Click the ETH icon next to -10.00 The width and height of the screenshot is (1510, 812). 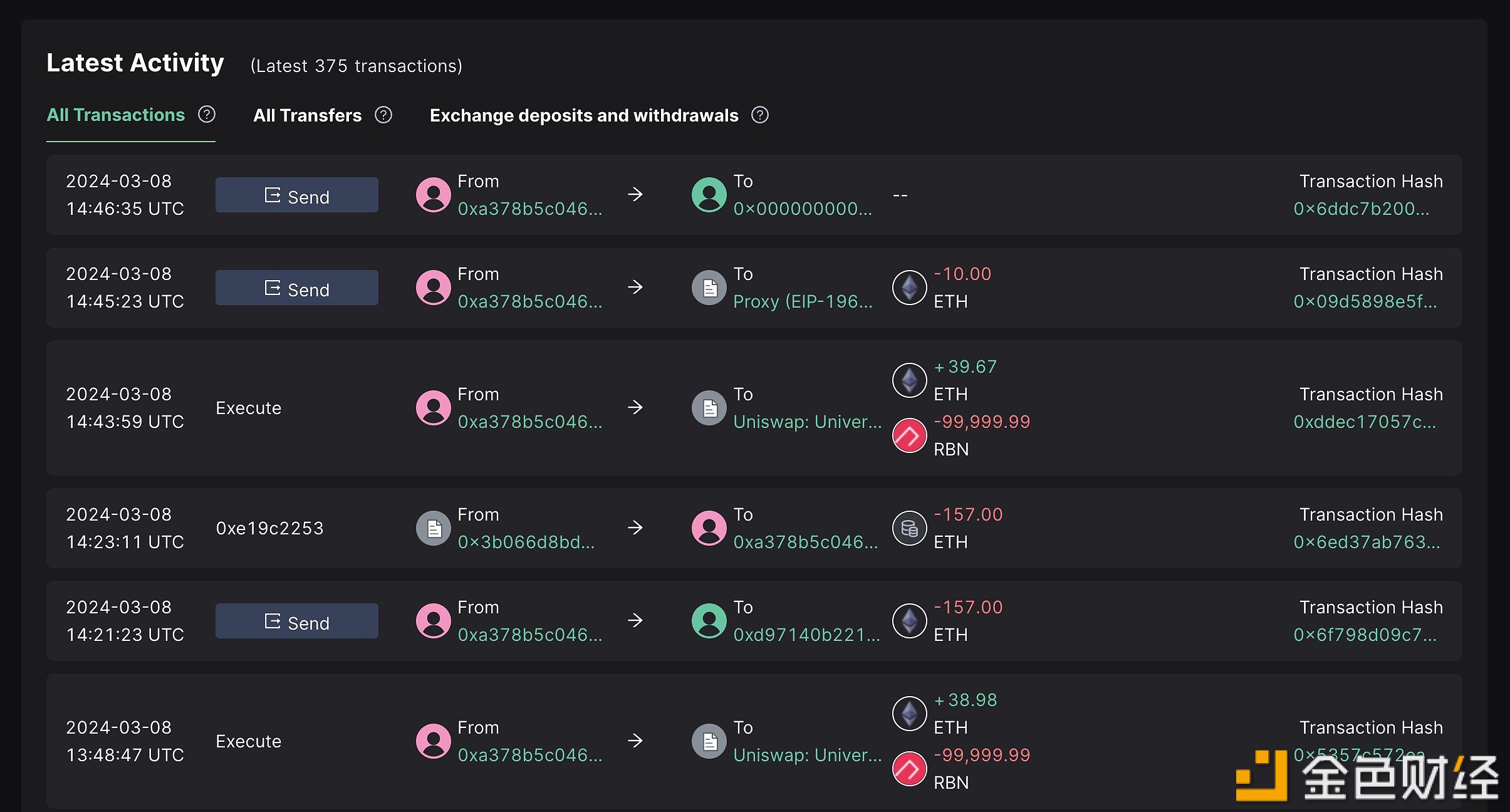(x=909, y=288)
